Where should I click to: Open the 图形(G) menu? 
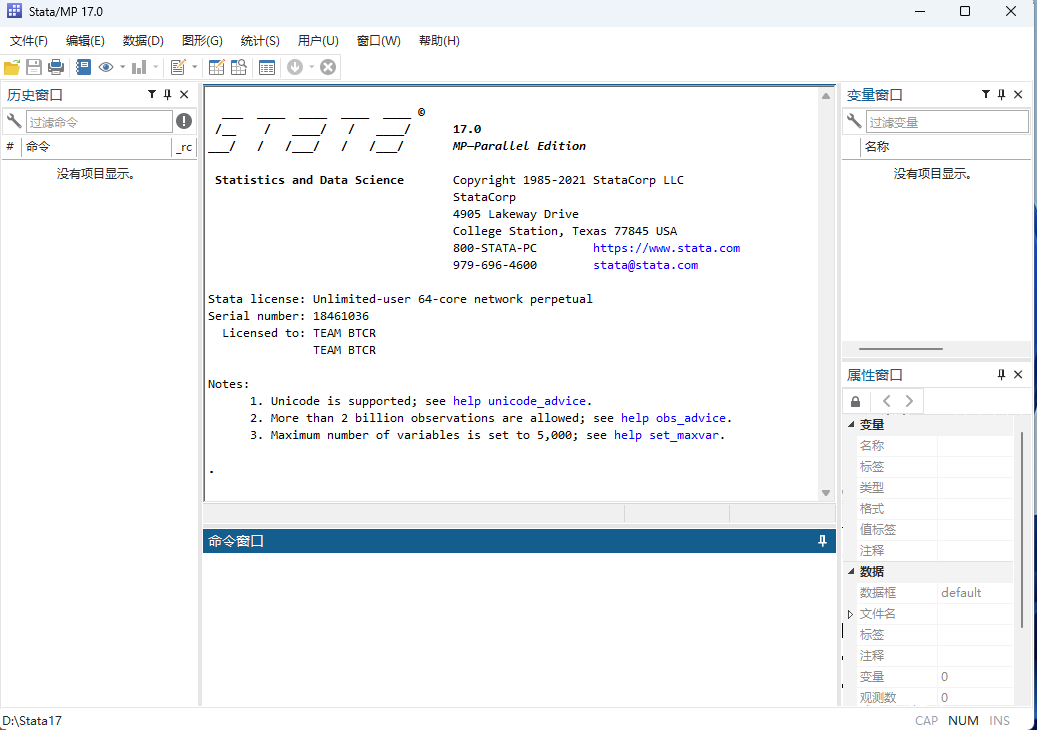coord(202,41)
